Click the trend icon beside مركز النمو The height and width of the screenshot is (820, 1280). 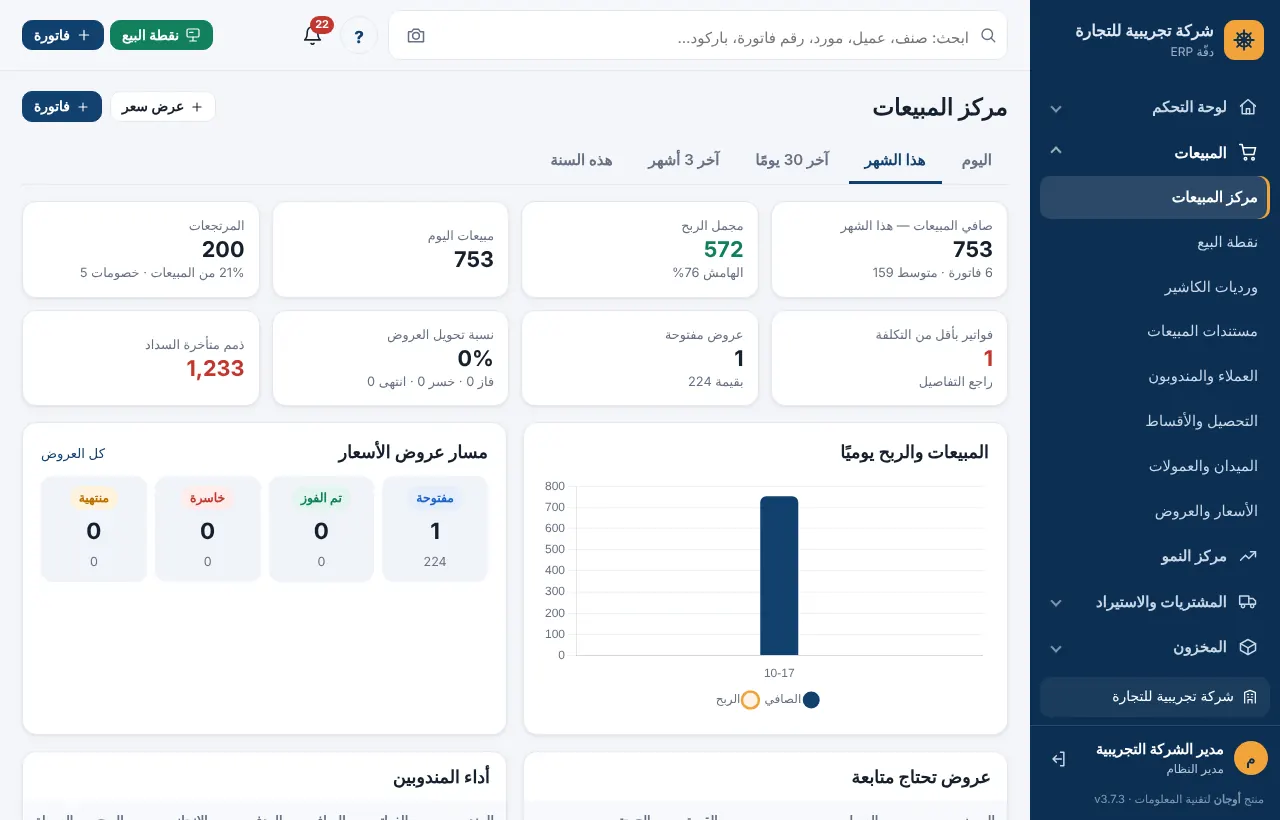click(1248, 556)
